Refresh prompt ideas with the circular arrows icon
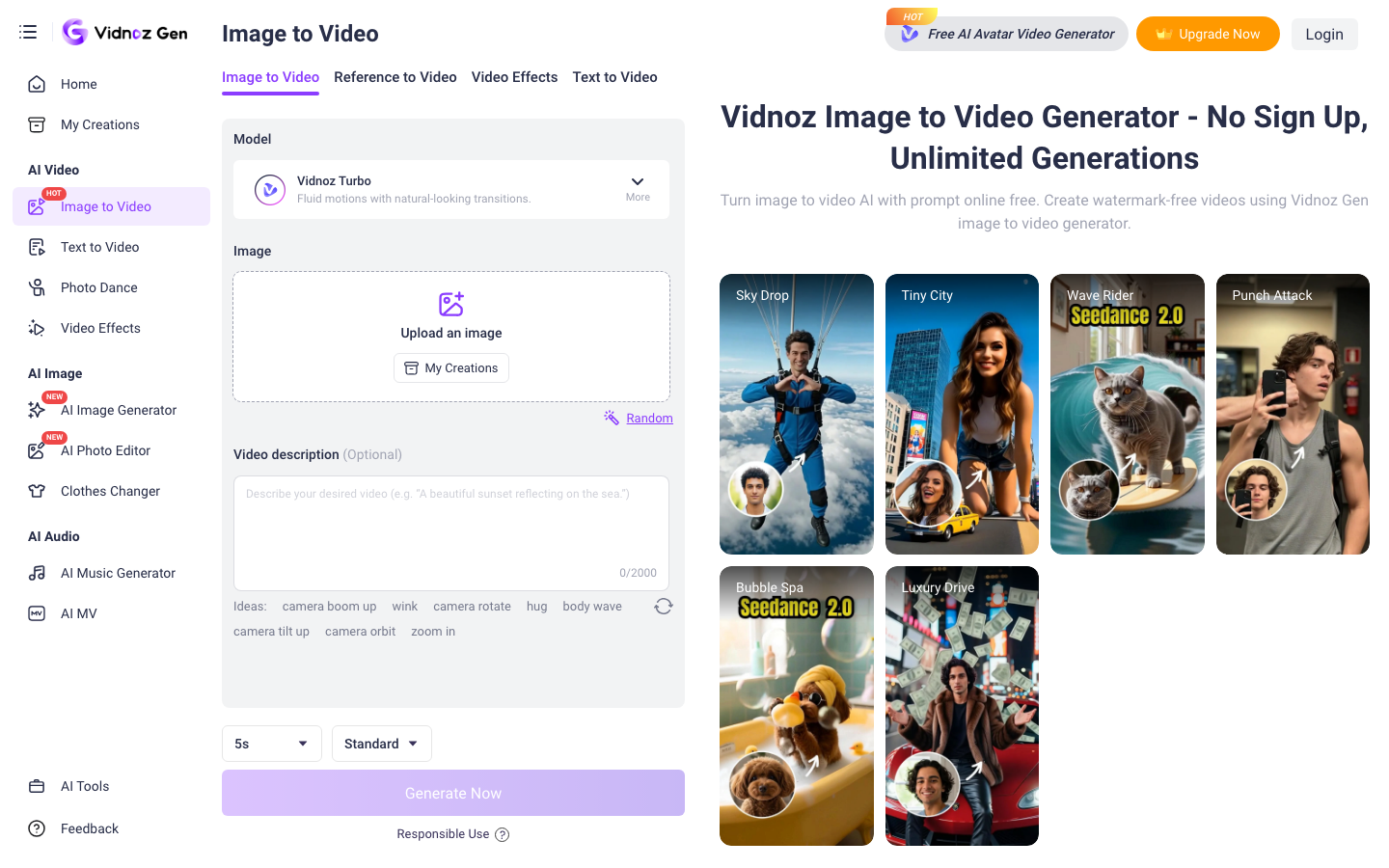 [664, 607]
